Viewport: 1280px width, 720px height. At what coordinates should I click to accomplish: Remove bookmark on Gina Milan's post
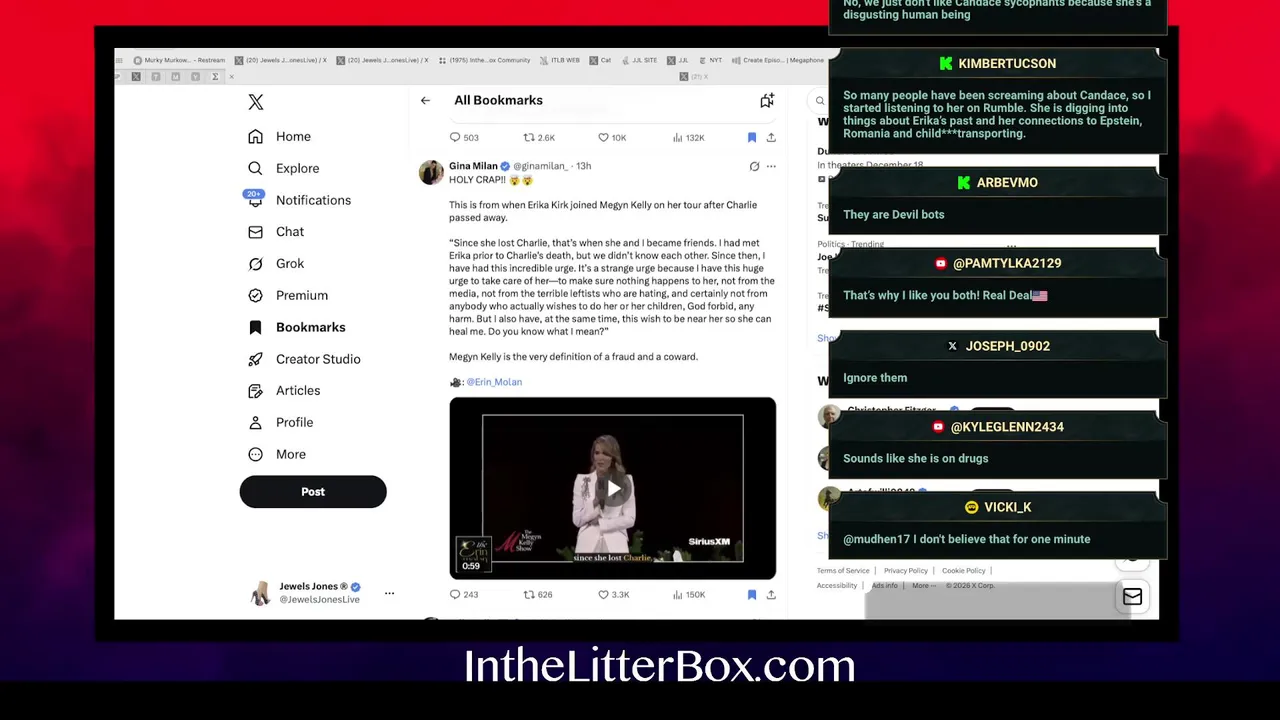(751, 594)
